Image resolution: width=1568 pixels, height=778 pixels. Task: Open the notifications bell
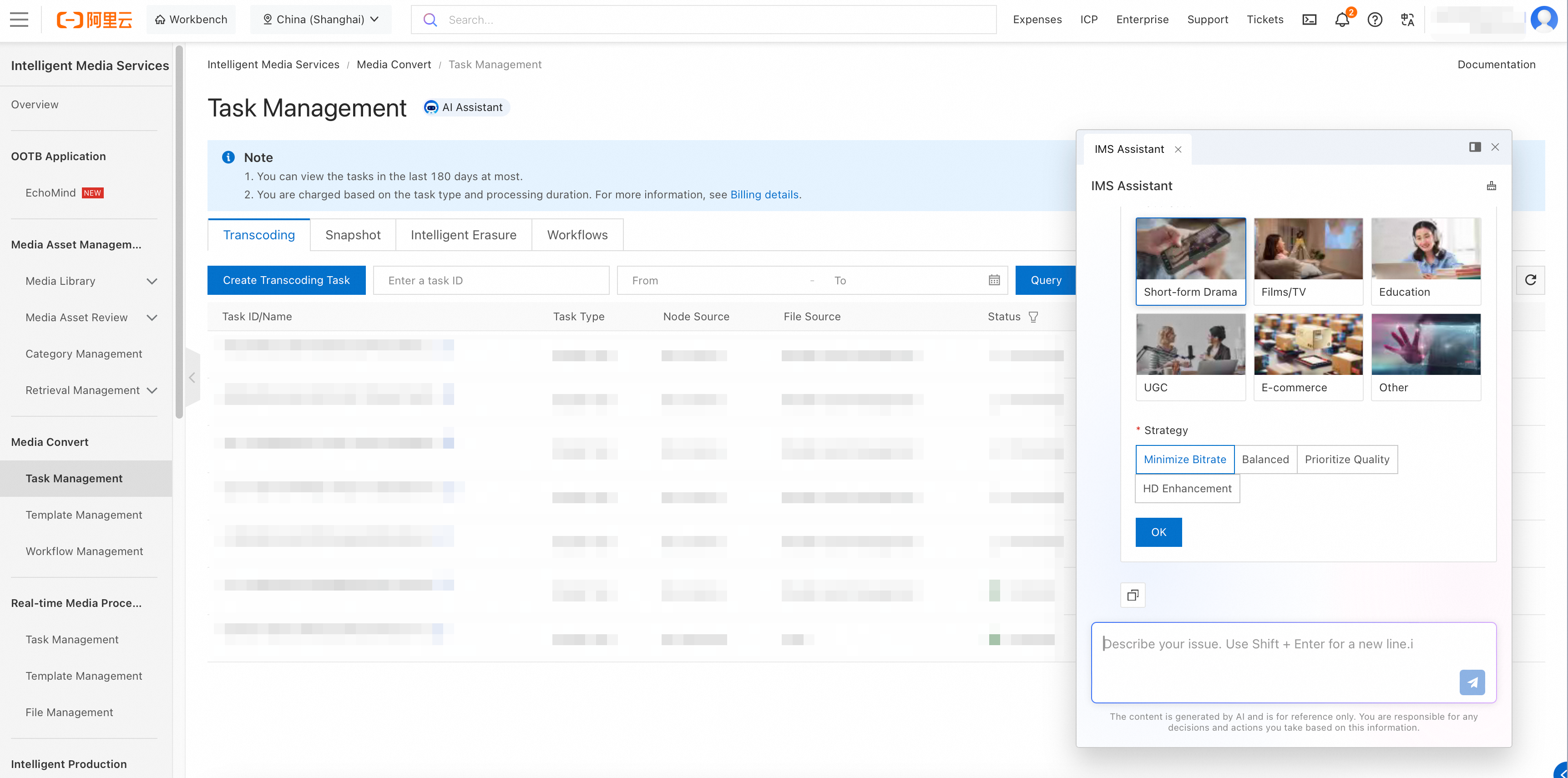pyautogui.click(x=1342, y=20)
